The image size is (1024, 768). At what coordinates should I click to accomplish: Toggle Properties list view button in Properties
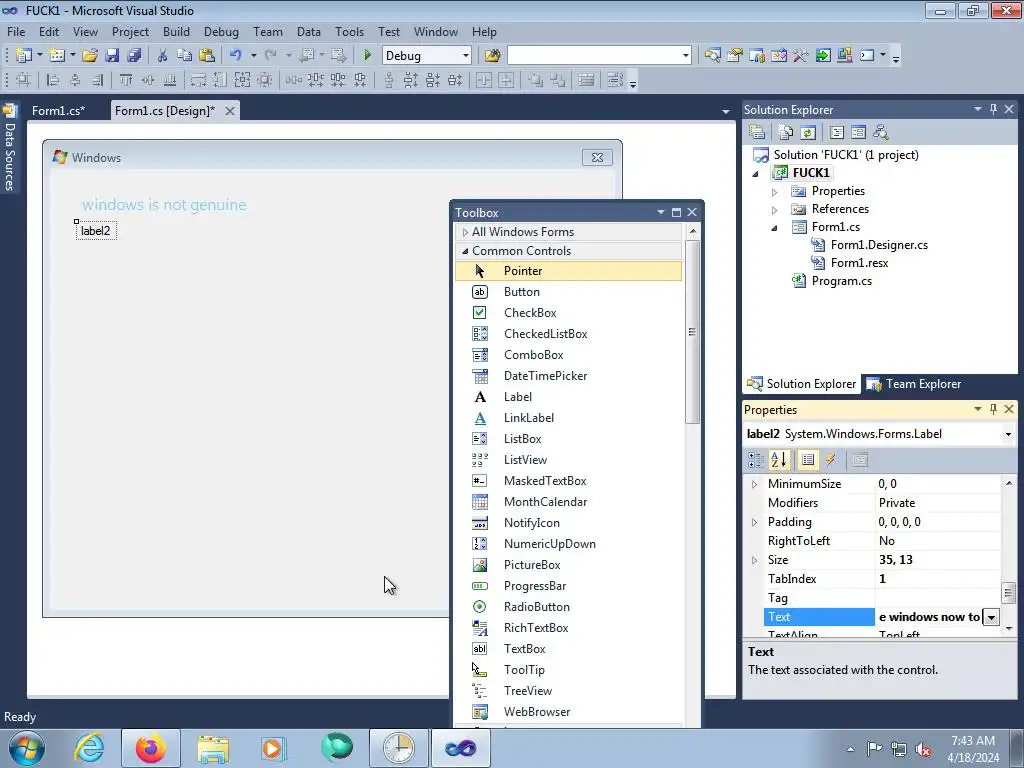[808, 460]
